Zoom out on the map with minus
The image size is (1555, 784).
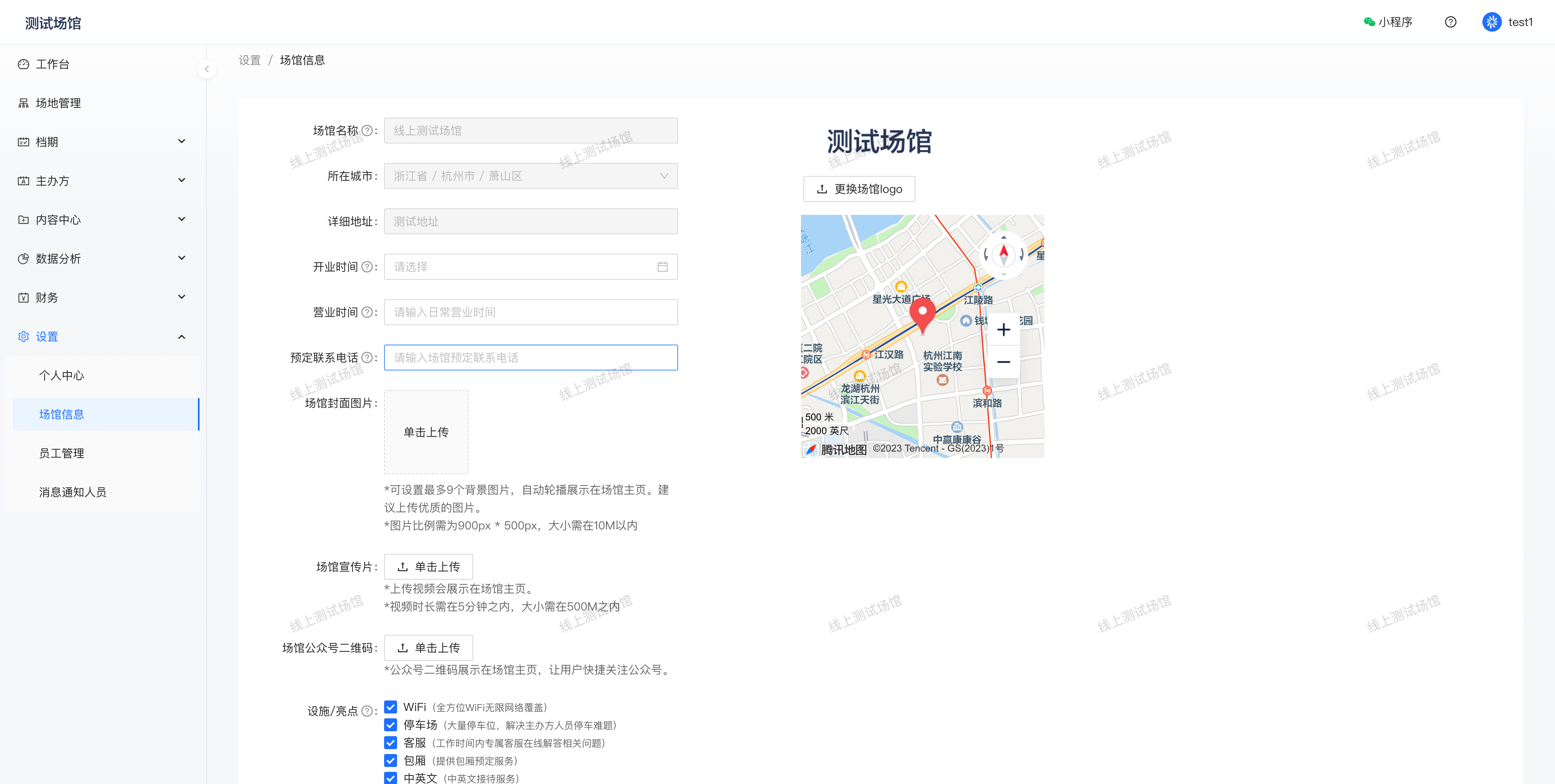coord(1003,362)
